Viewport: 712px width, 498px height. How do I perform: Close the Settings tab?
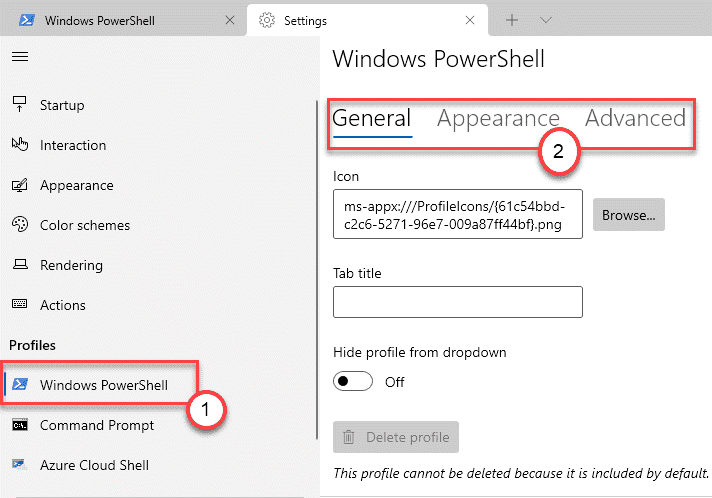[470, 20]
